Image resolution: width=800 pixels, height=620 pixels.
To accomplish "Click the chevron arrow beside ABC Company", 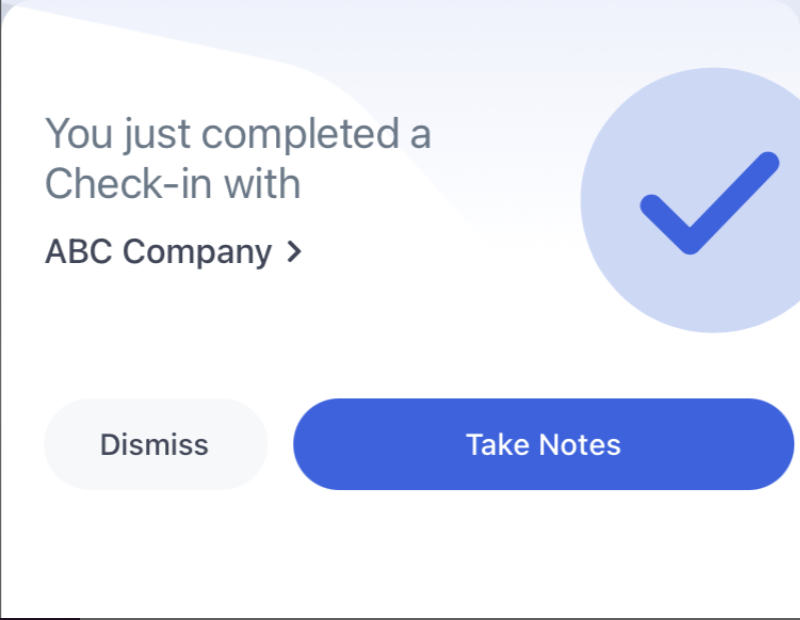I will point(294,252).
